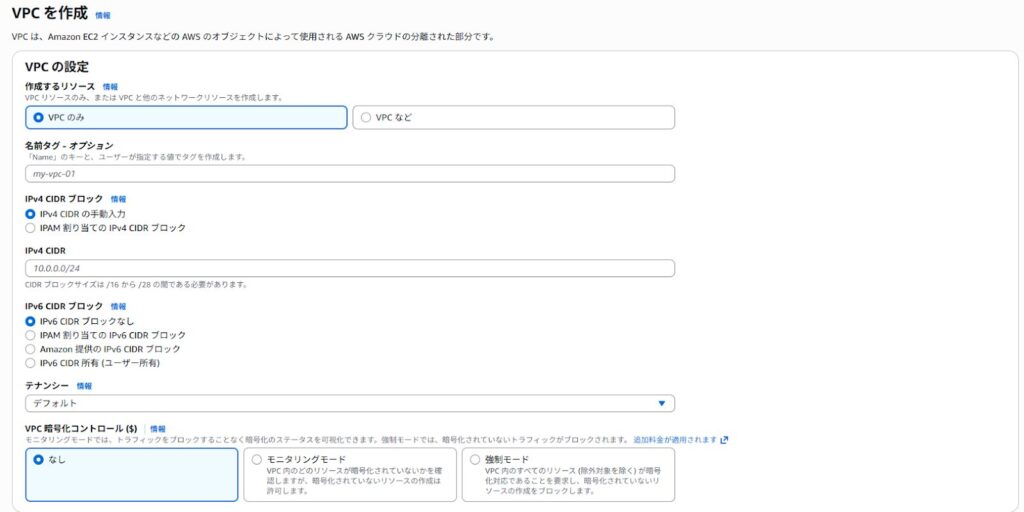Click the external link icon beside 追加料金が適用されます
Image resolution: width=1024 pixels, height=512 pixels.
pos(724,440)
